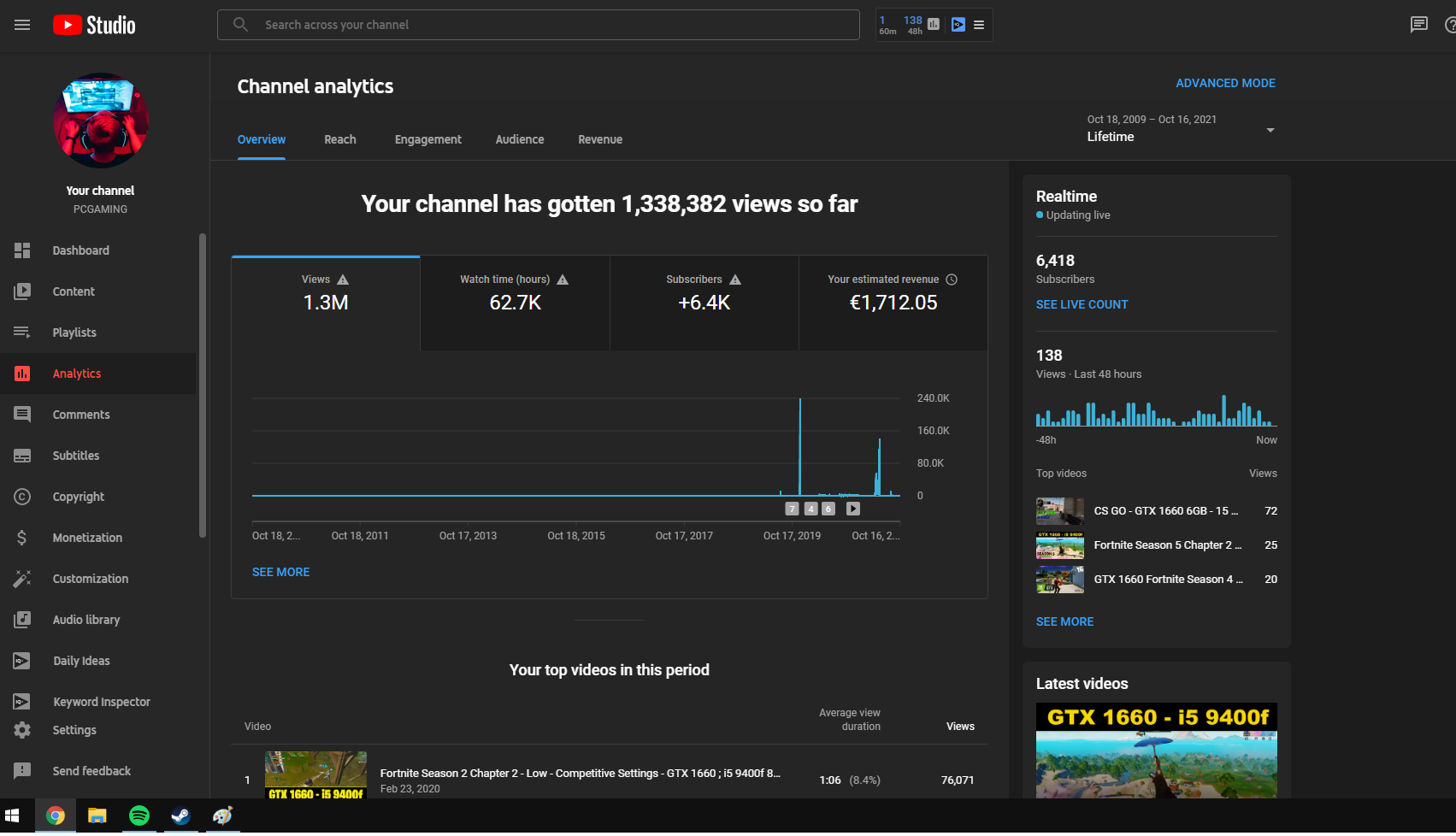Focus the Search across your channel field
The width and height of the screenshot is (1456, 836).
point(539,25)
